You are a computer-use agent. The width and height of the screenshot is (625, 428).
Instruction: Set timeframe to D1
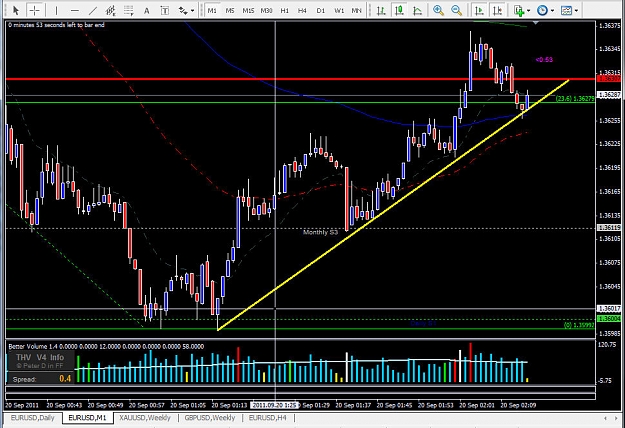click(x=320, y=10)
